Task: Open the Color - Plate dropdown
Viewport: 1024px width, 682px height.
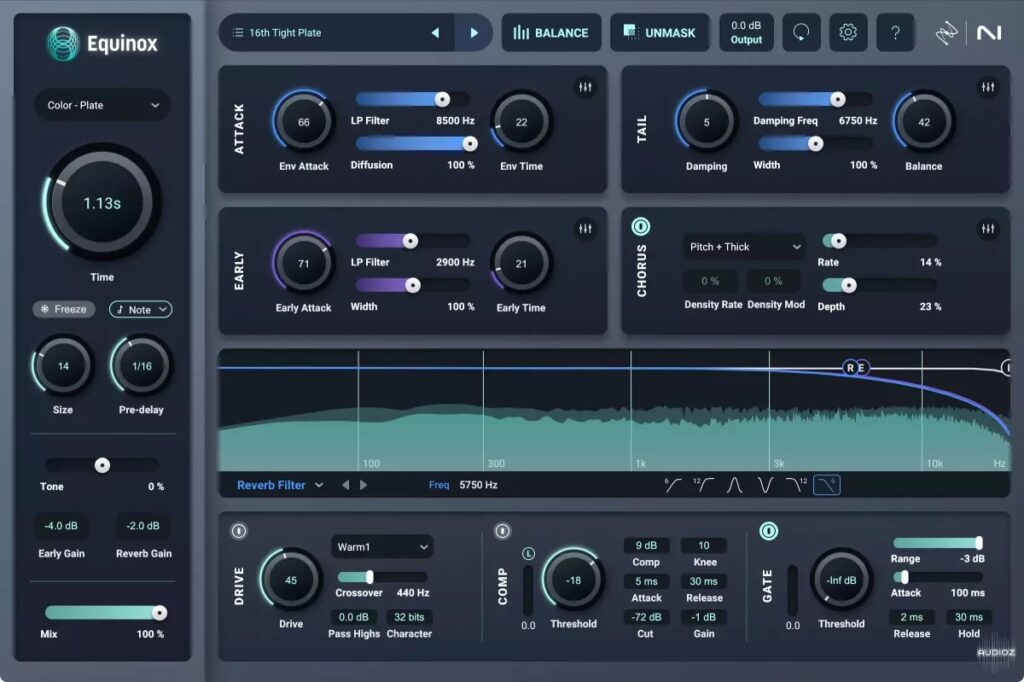Action: coord(103,105)
